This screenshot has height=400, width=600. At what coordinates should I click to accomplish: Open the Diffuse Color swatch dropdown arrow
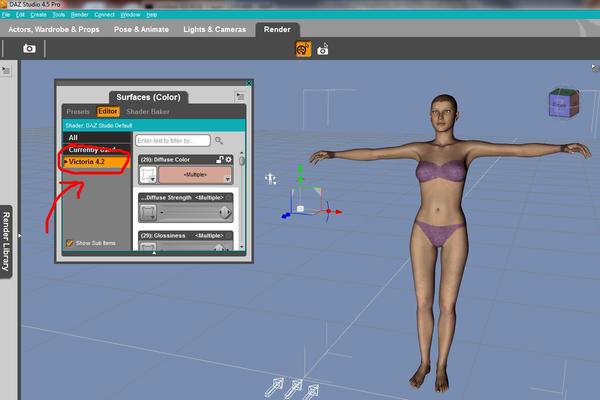coord(228,179)
